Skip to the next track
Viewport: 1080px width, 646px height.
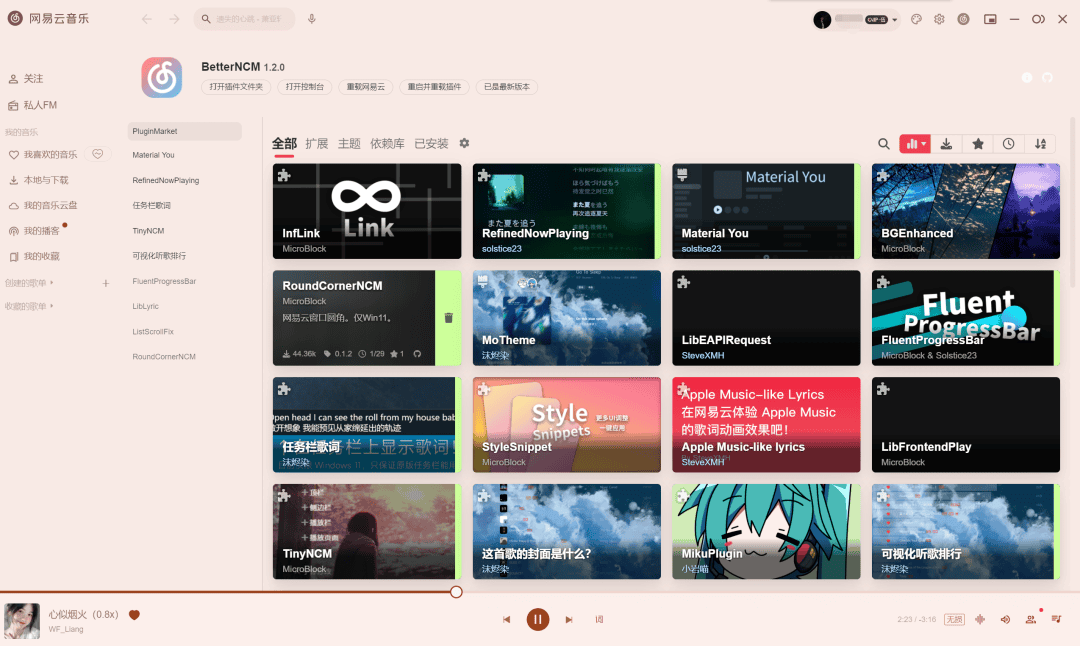[569, 620]
